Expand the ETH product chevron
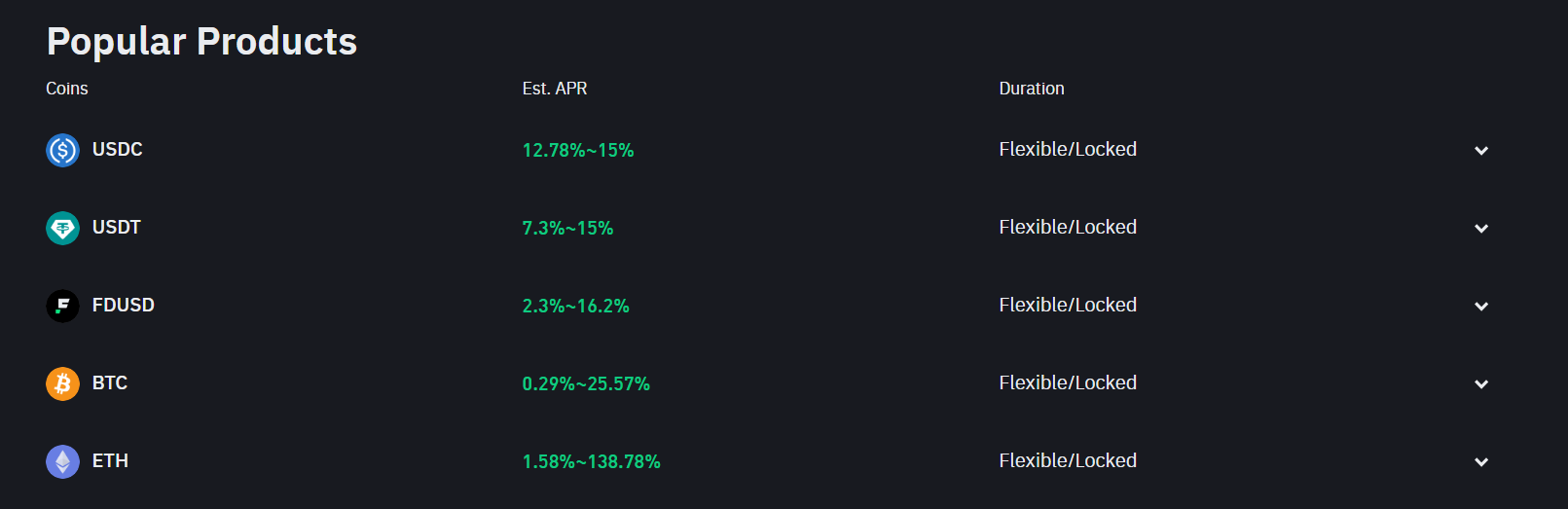The height and width of the screenshot is (509, 1568). point(1481,461)
